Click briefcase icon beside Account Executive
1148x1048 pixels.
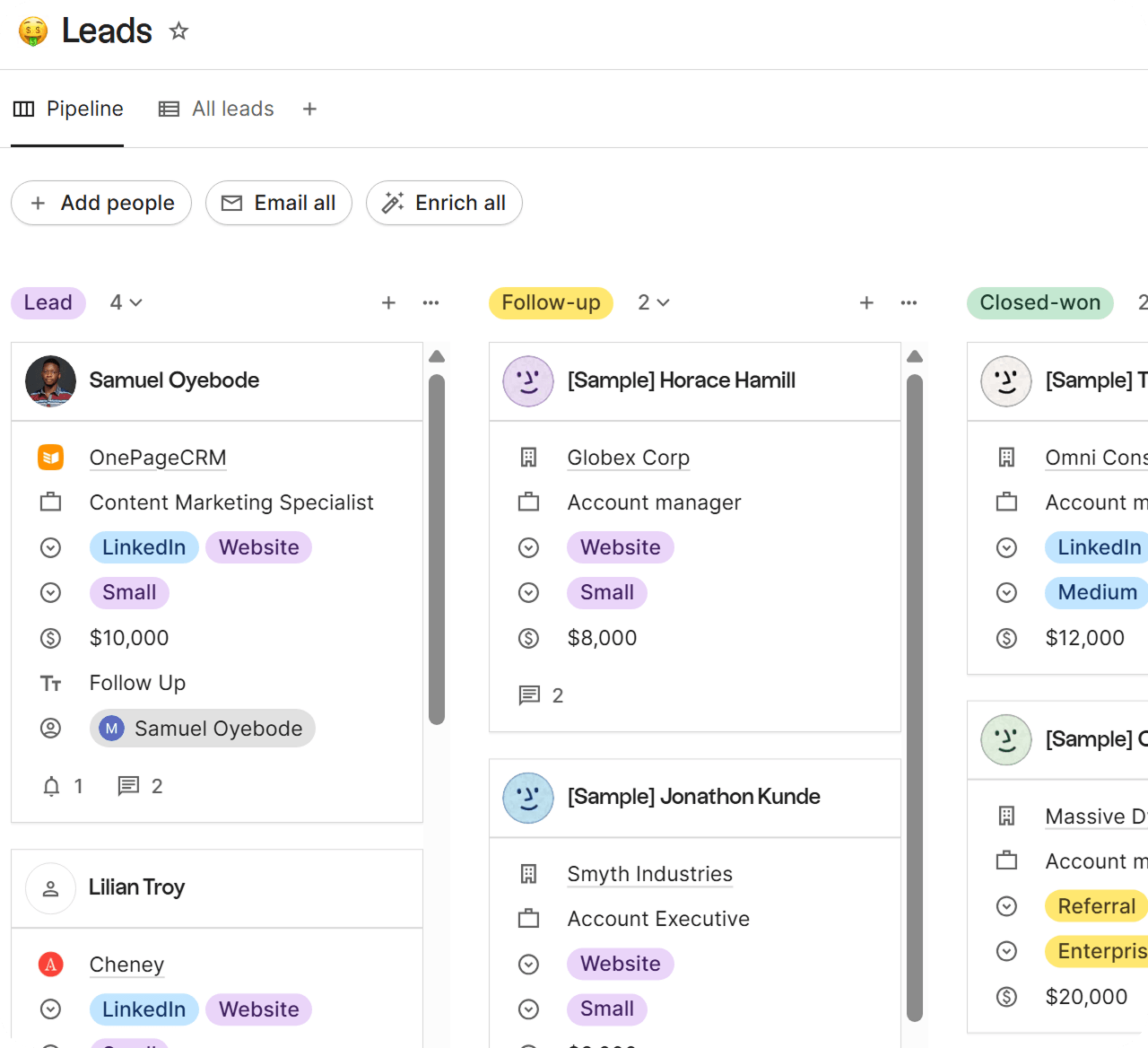pos(529,919)
